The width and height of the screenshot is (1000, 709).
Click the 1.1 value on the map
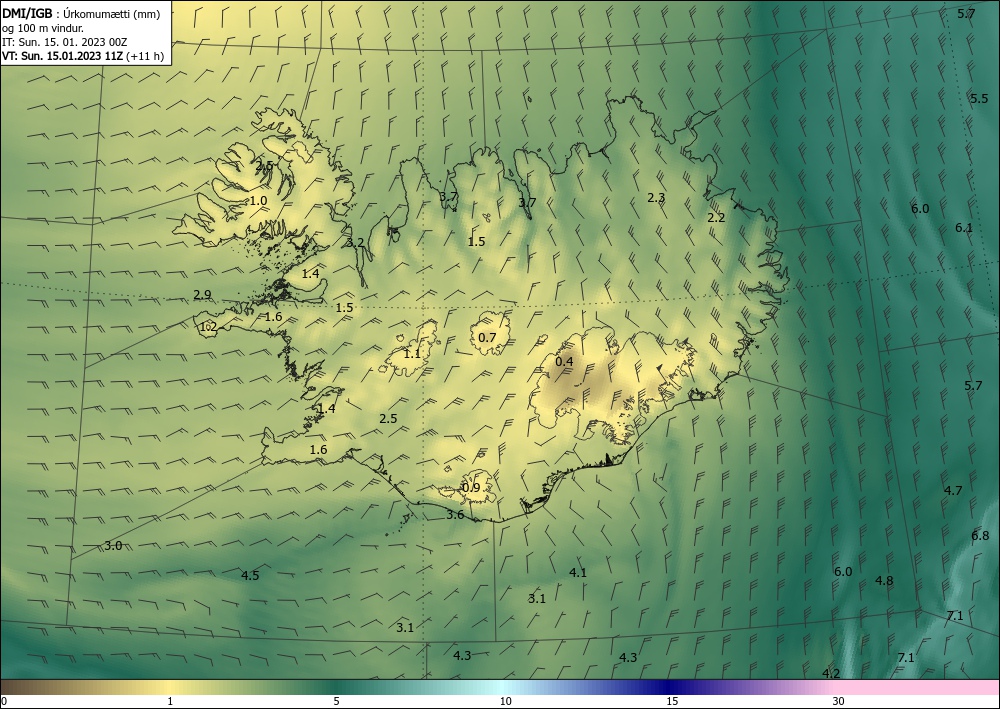point(413,353)
